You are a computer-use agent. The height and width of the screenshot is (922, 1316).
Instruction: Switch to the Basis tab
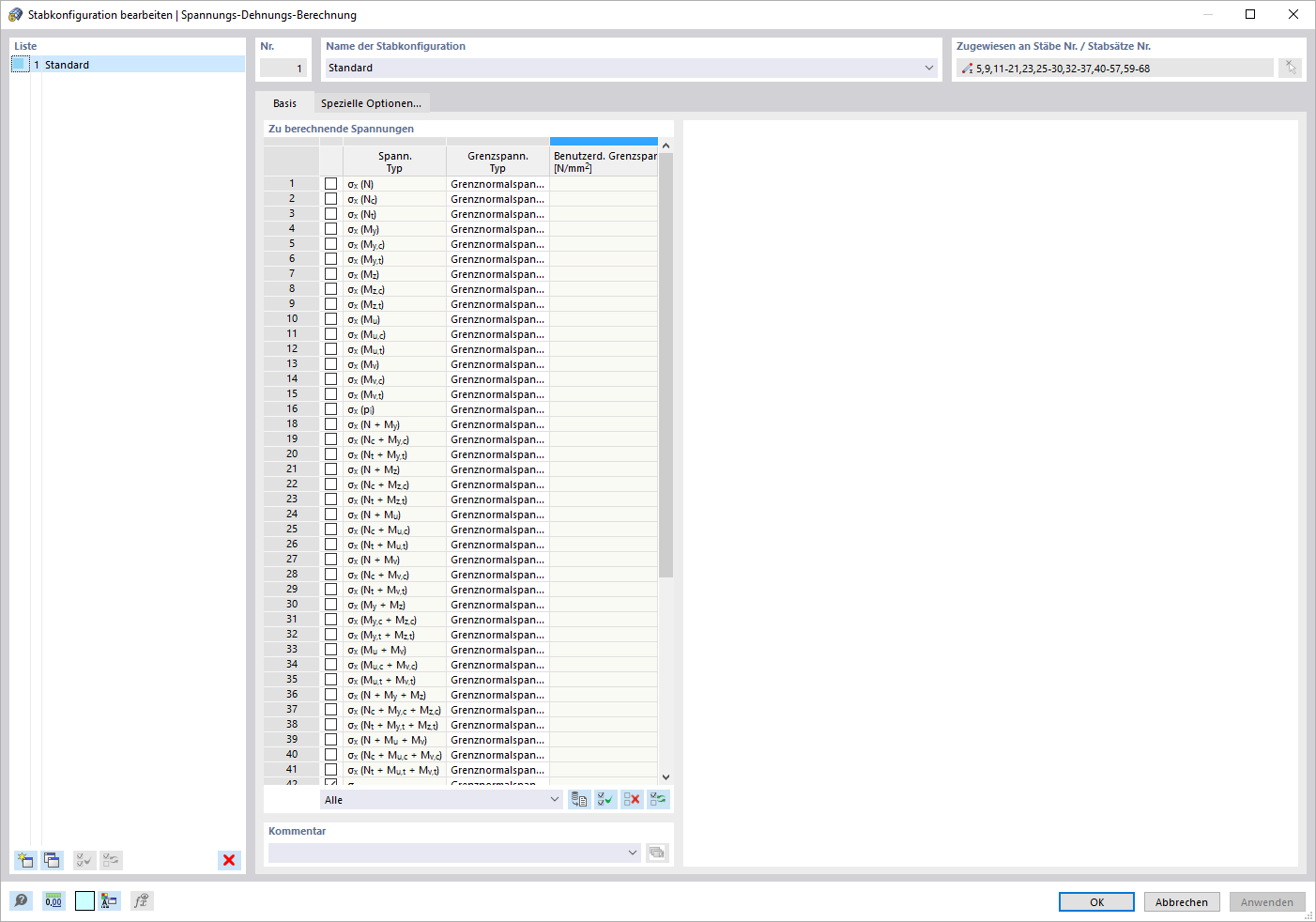pyautogui.click(x=284, y=103)
